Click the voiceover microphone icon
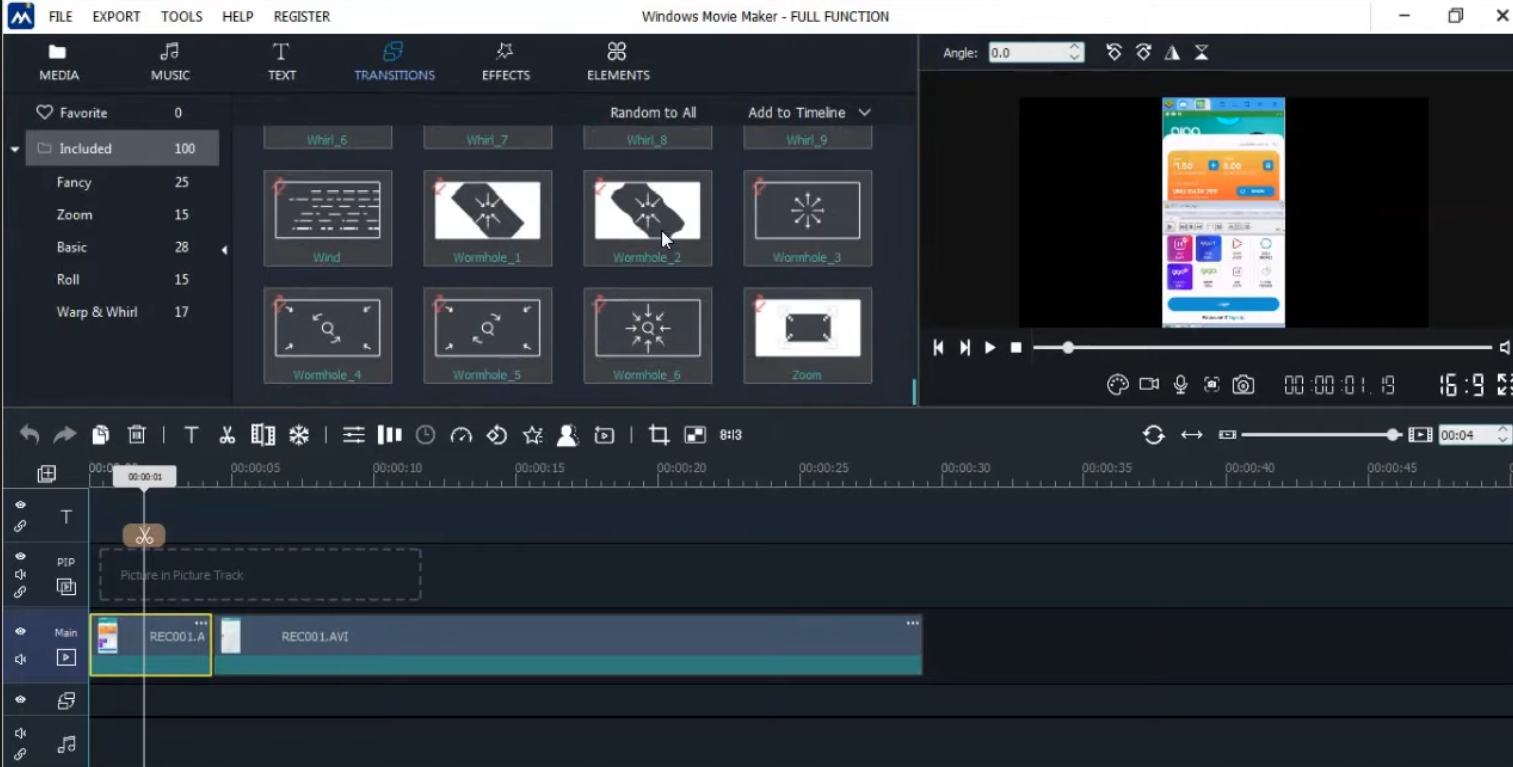The image size is (1513, 767). (1181, 385)
